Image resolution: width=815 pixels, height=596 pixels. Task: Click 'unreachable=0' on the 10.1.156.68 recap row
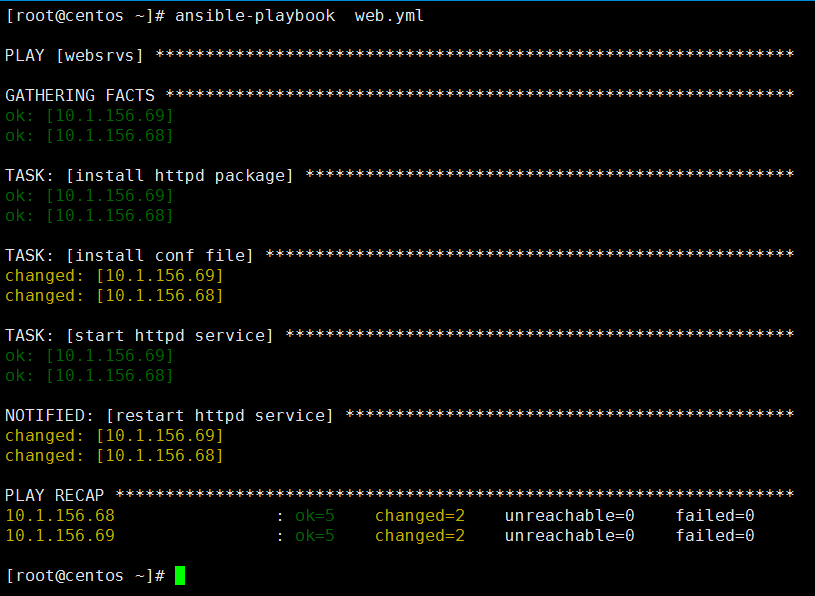570,515
